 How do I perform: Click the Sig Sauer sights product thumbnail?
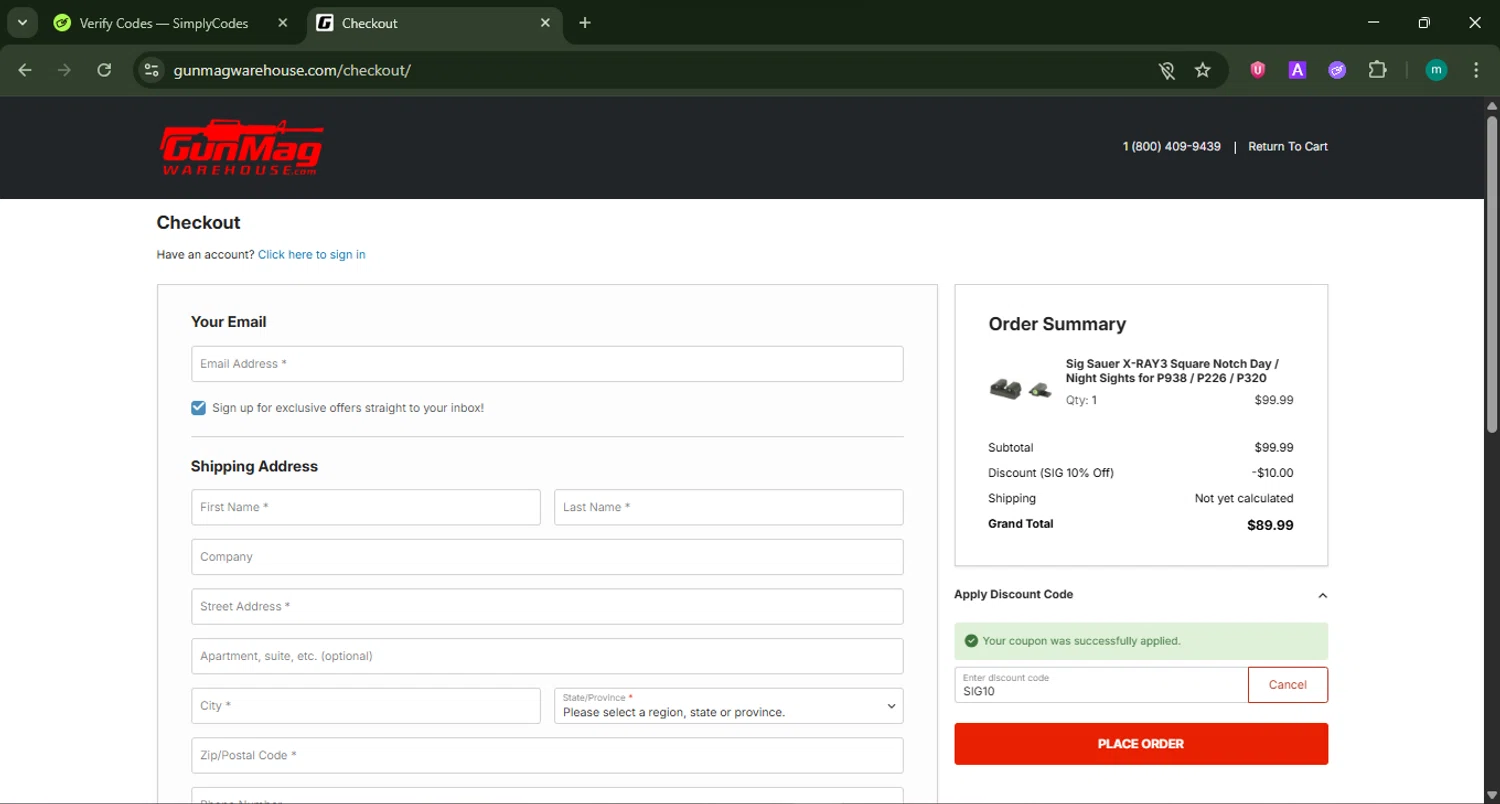point(1021,389)
